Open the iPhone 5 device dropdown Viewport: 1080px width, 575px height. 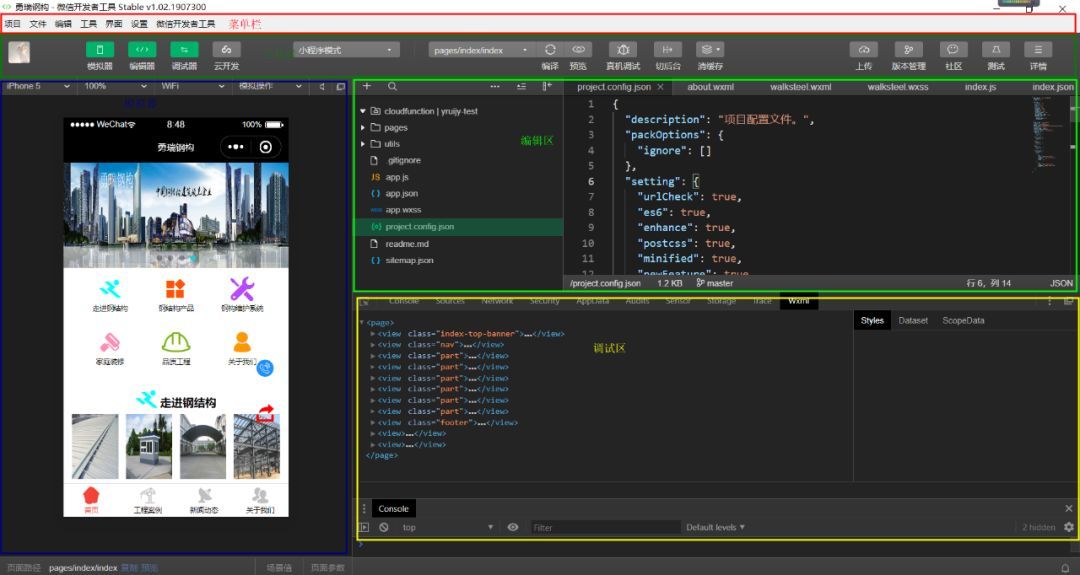tap(38, 86)
